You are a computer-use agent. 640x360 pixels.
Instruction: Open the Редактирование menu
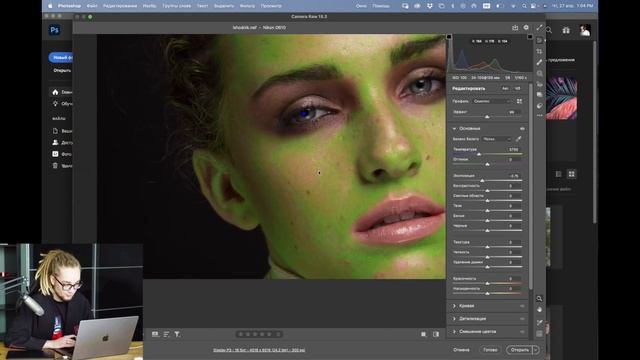click(x=120, y=6)
